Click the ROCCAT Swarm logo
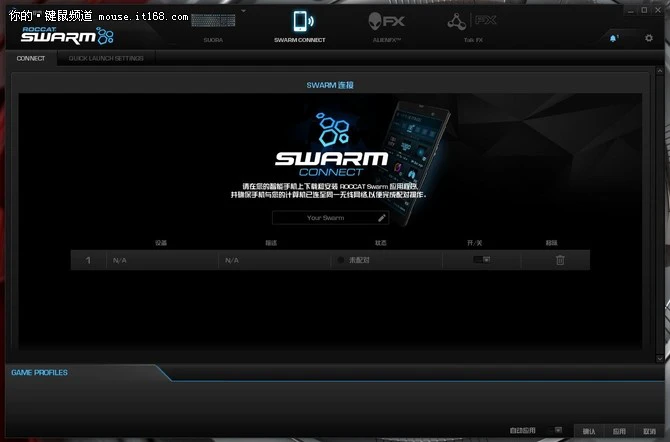 click(67, 35)
